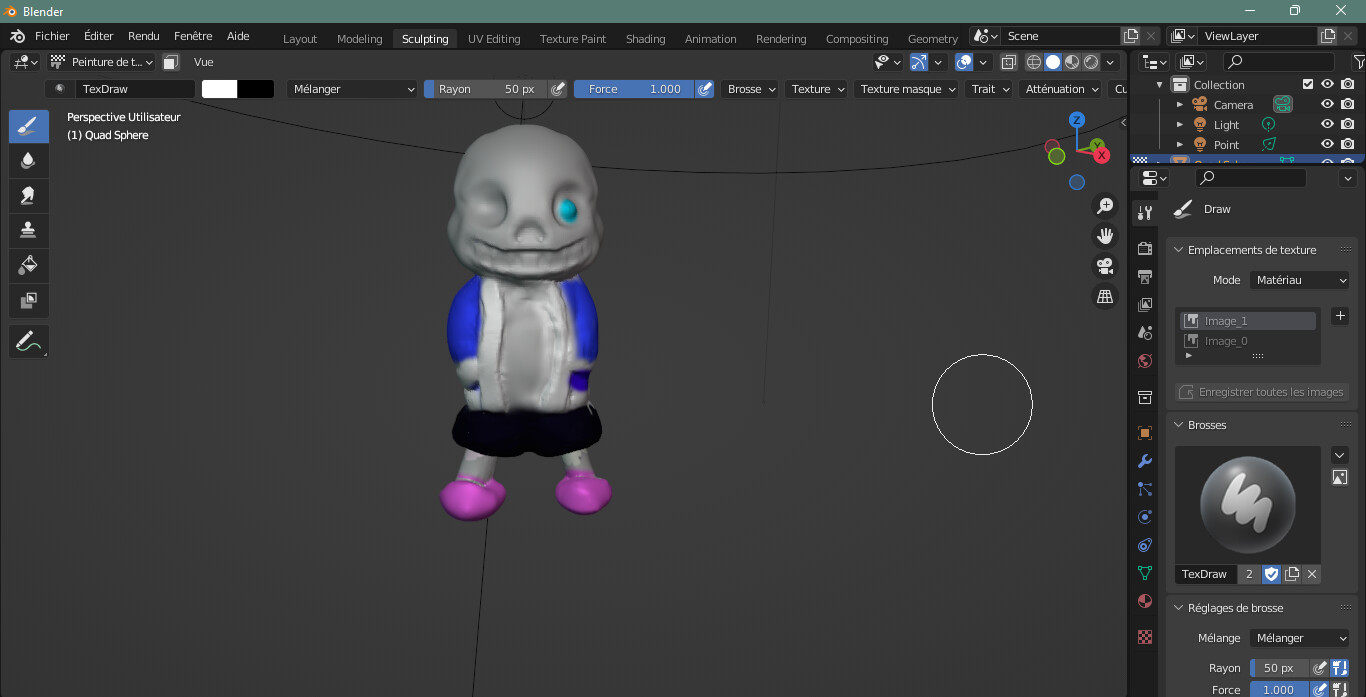Open the Modifier properties wrench icon
This screenshot has width=1366, height=697.
[1145, 460]
